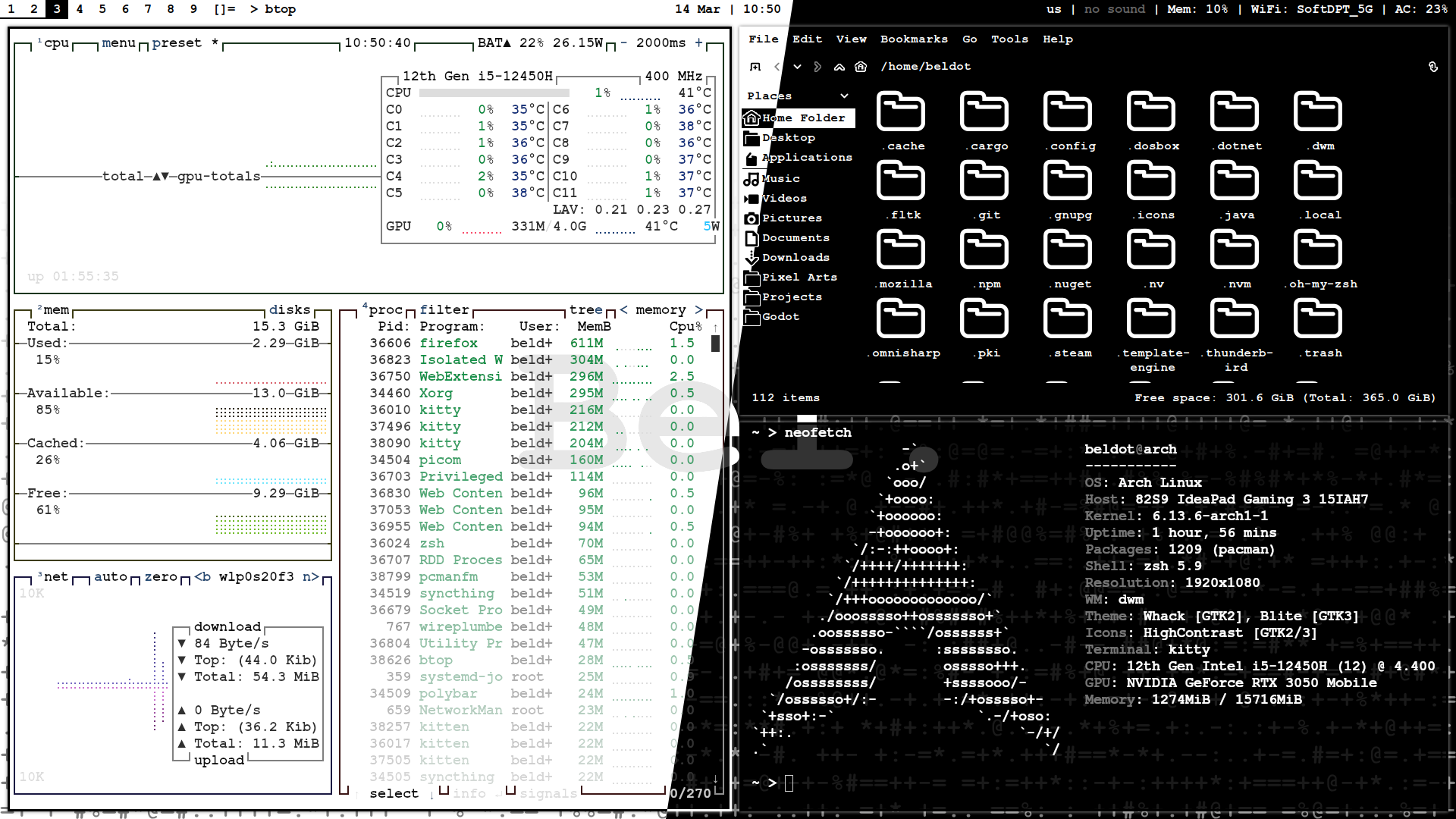
Task: Select the .gnupg folder icon
Action: pos(1068,181)
